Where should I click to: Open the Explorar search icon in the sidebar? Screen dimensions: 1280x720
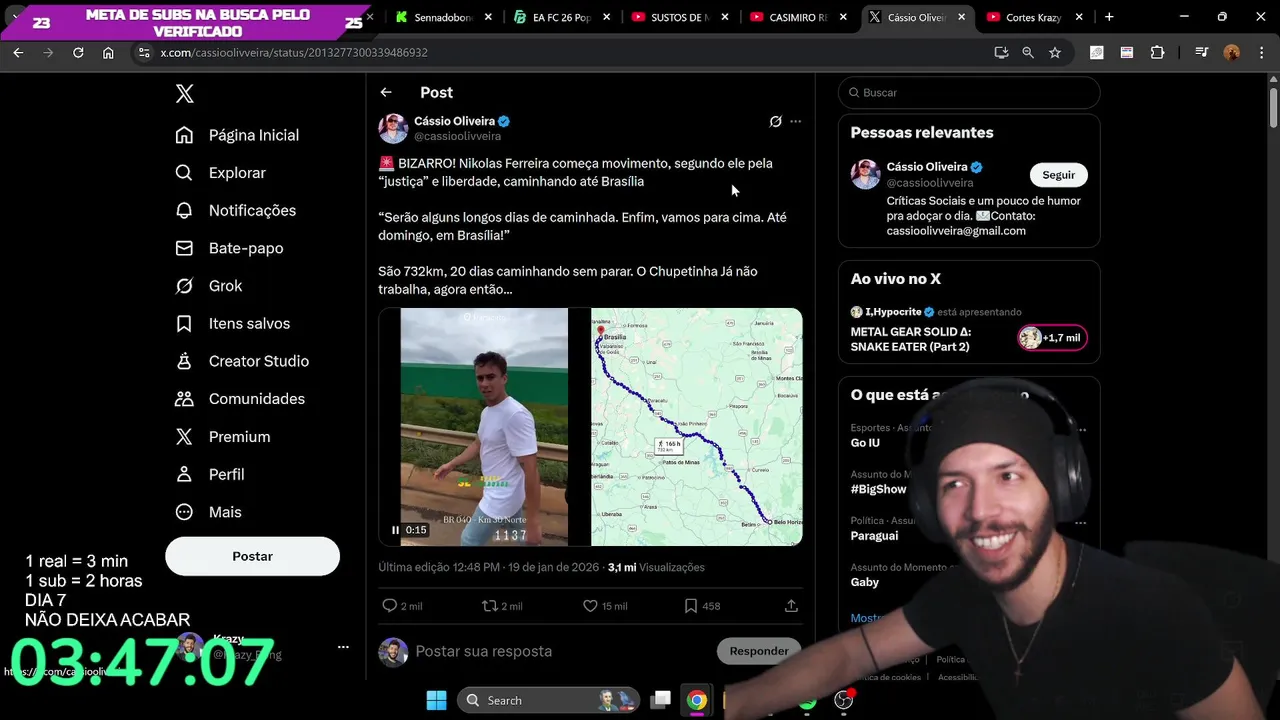coord(184,173)
